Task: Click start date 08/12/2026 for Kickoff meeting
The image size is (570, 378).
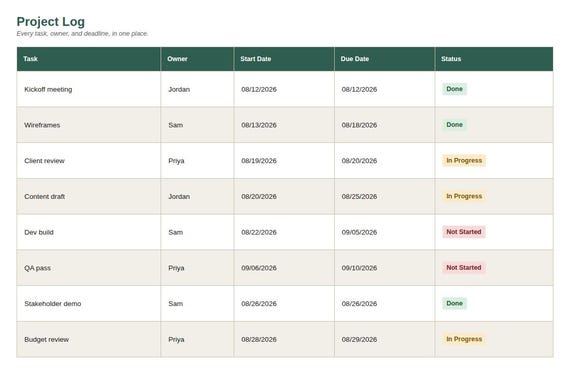Action: click(259, 89)
